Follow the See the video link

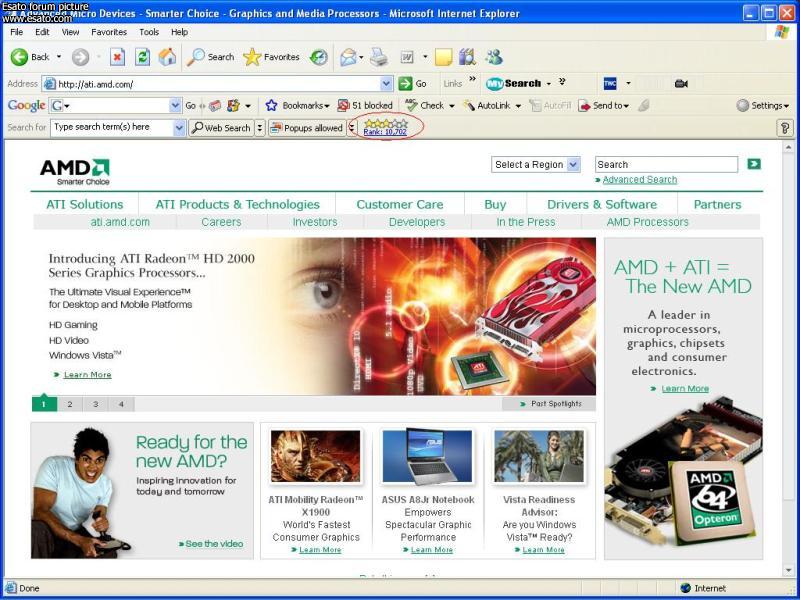click(214, 544)
